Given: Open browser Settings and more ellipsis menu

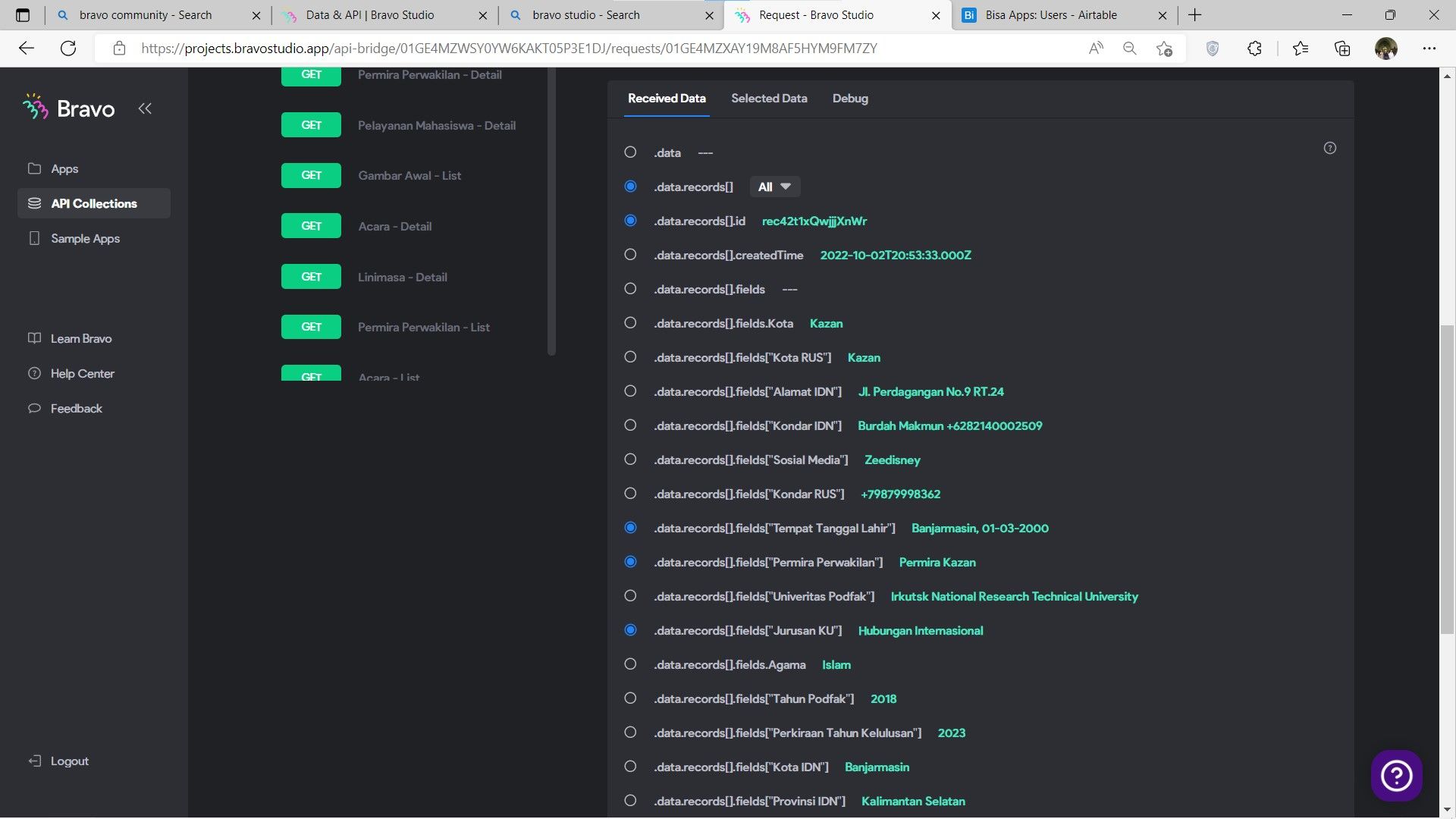Looking at the screenshot, I should point(1429,49).
